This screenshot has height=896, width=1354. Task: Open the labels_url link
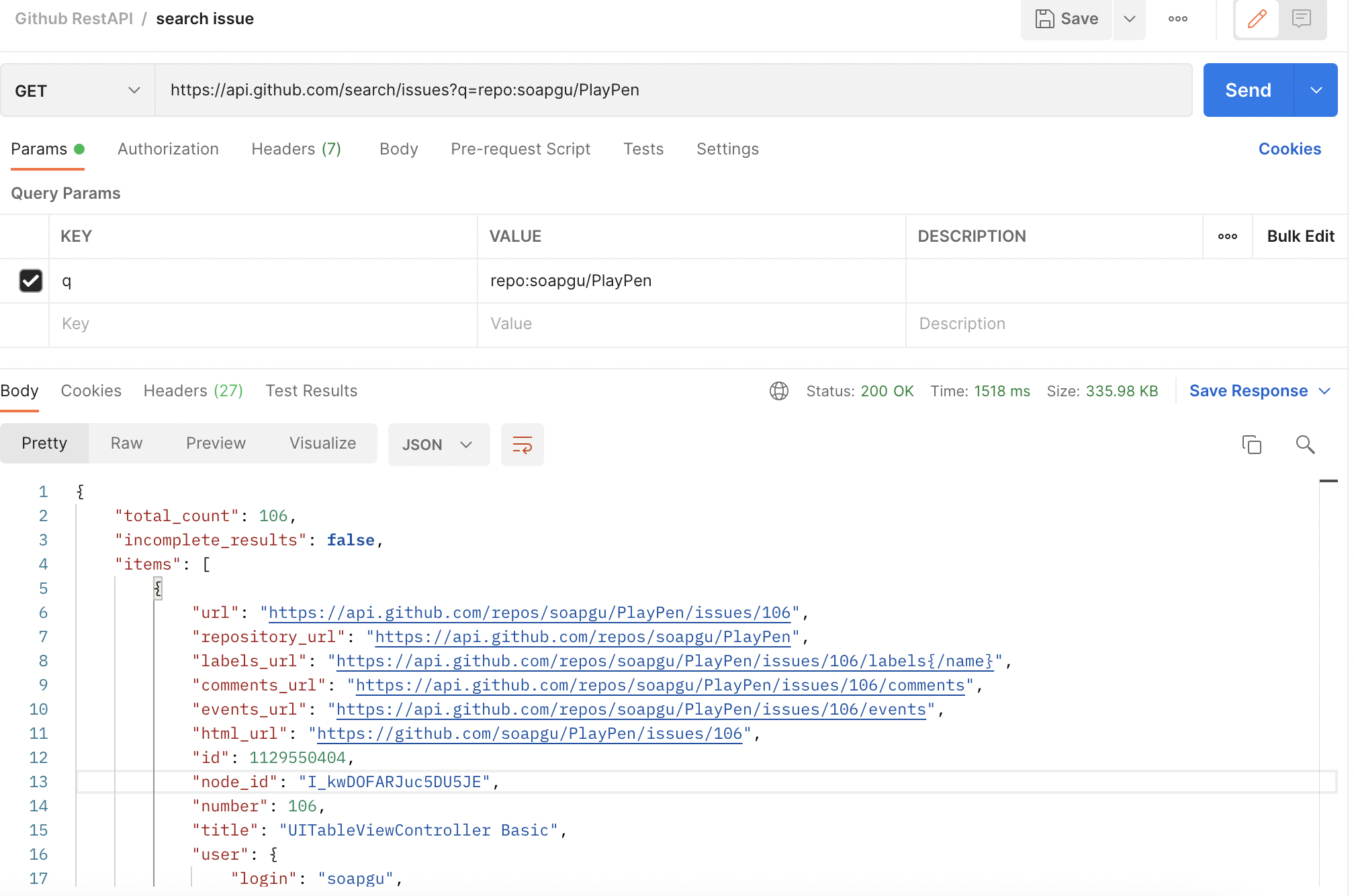click(x=665, y=661)
